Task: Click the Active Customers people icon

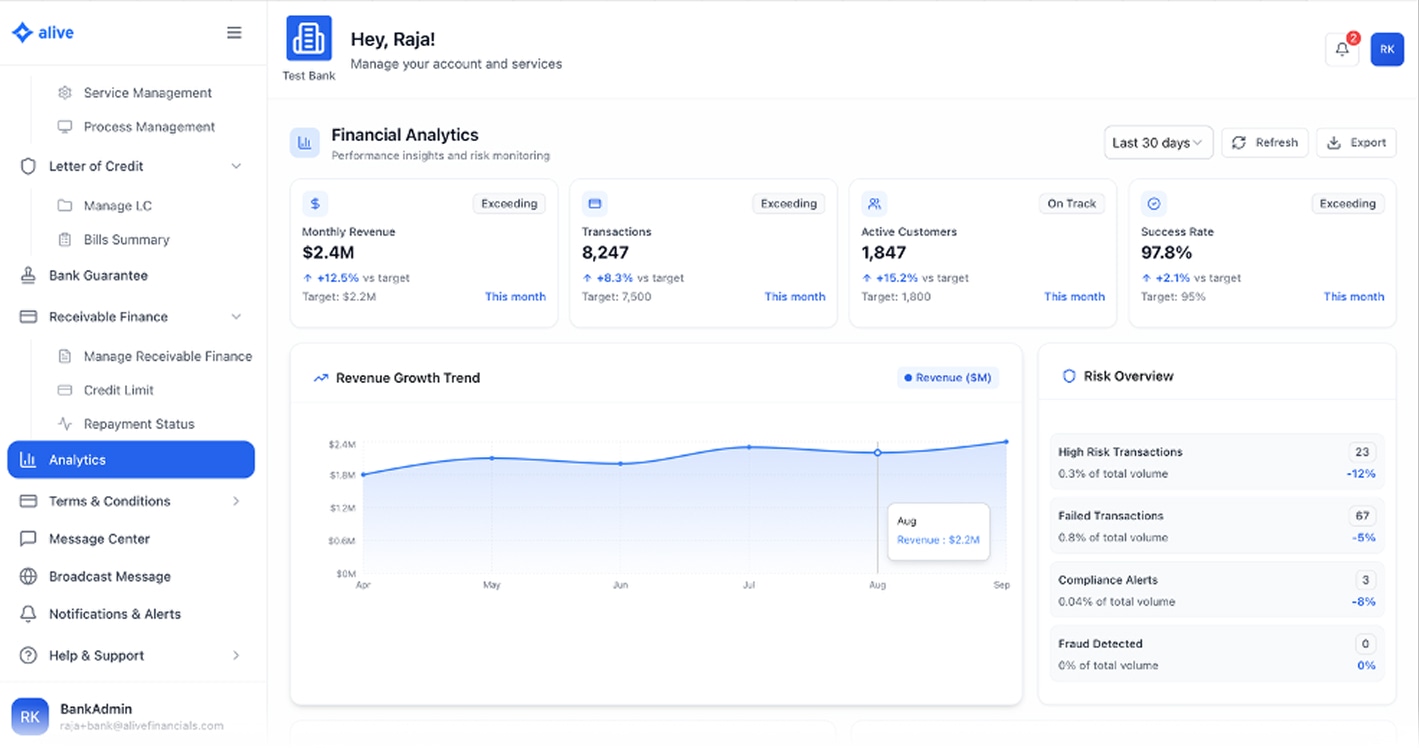Action: click(875, 204)
